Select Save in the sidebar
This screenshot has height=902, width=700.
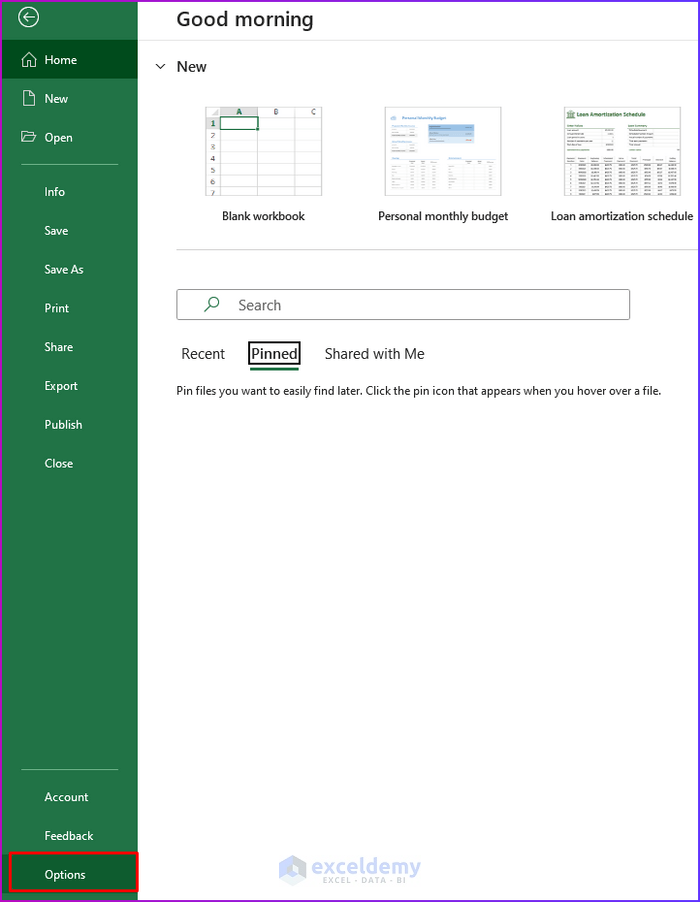coord(56,231)
